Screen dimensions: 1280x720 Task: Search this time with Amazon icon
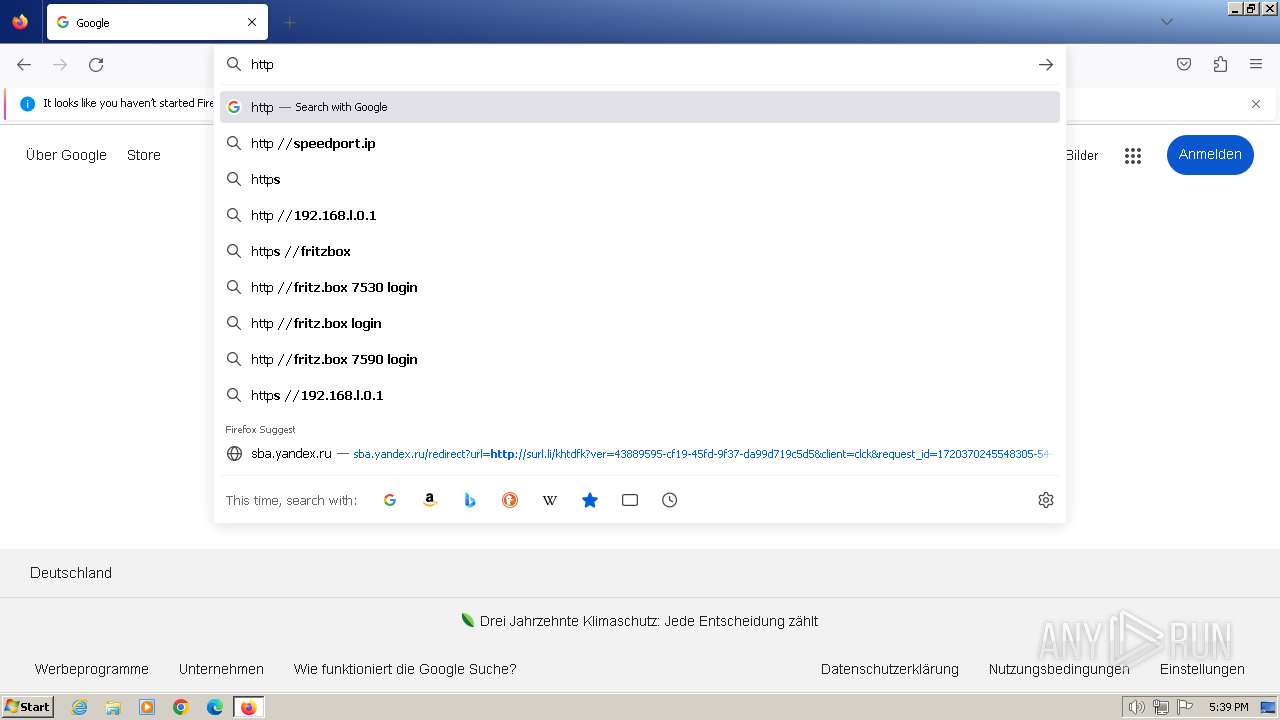click(x=430, y=500)
